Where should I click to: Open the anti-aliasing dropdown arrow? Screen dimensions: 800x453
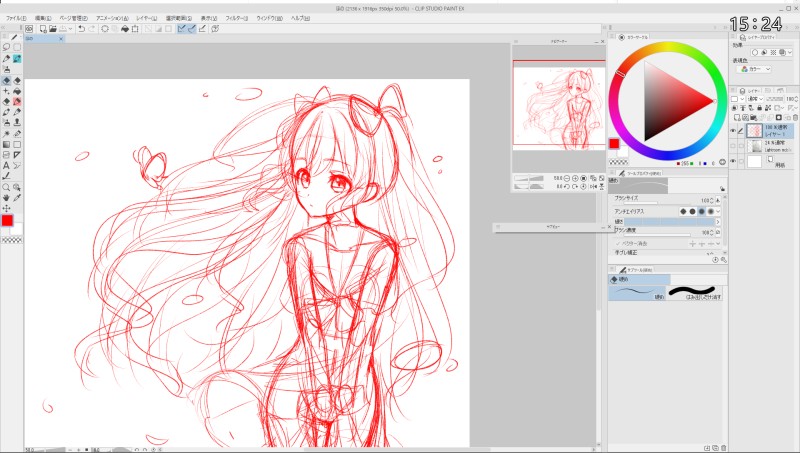click(x=718, y=211)
